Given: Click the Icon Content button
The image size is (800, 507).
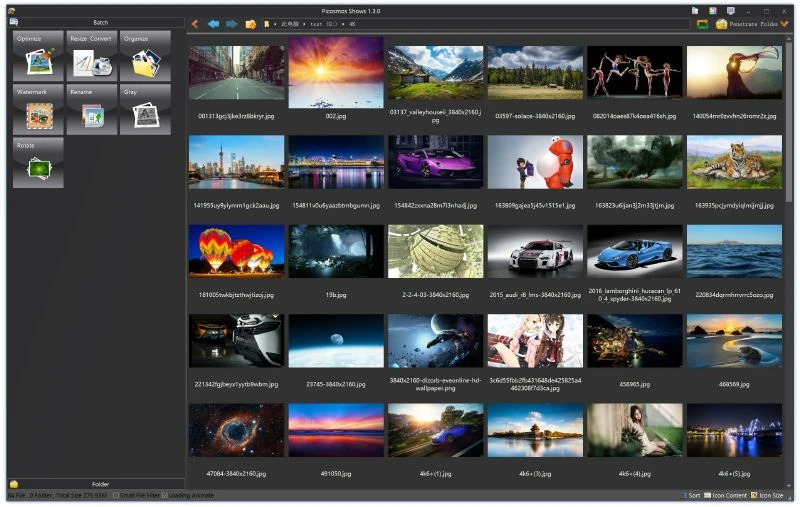Looking at the screenshot, I should coord(726,495).
